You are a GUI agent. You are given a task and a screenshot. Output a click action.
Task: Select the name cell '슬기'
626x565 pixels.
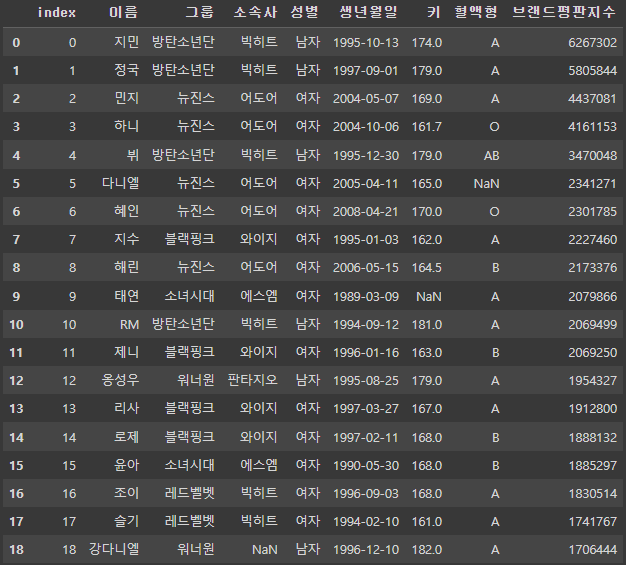127,521
